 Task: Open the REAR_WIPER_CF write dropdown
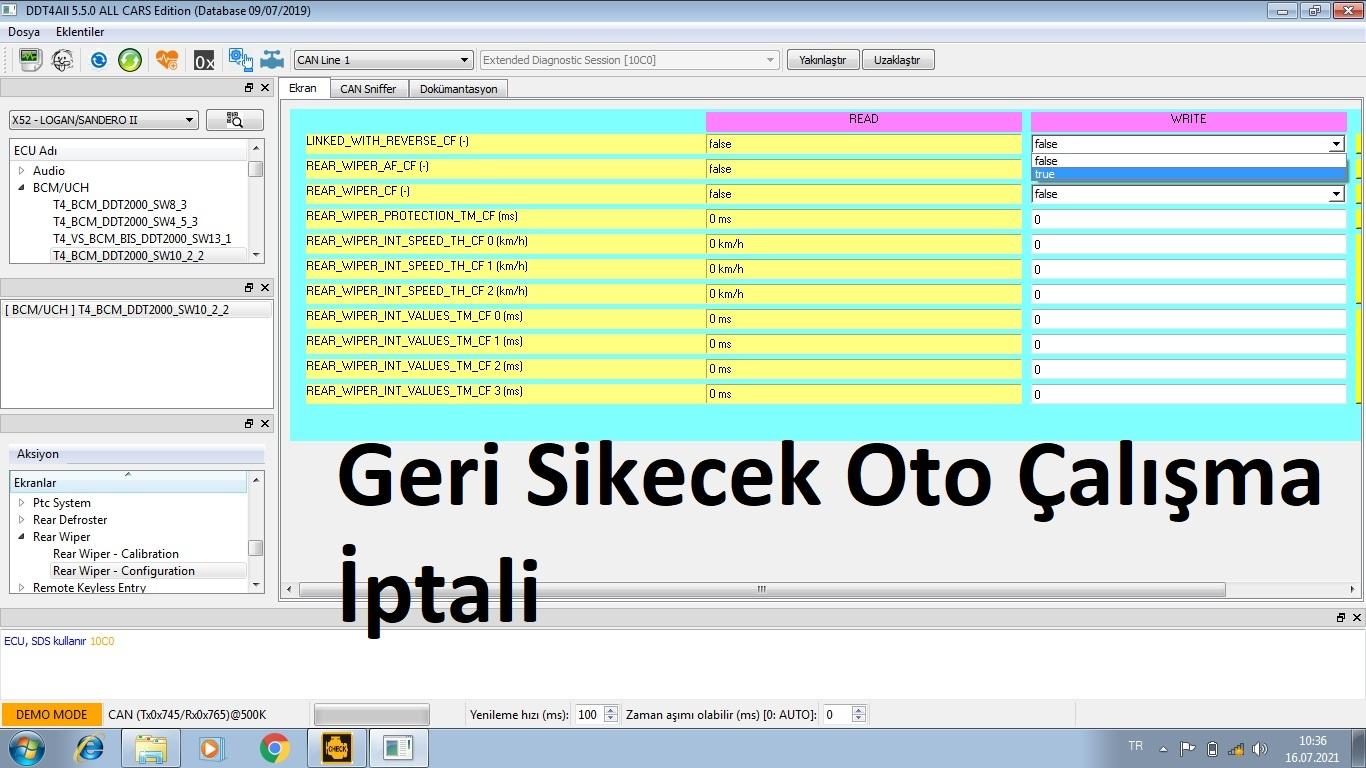pos(1336,194)
